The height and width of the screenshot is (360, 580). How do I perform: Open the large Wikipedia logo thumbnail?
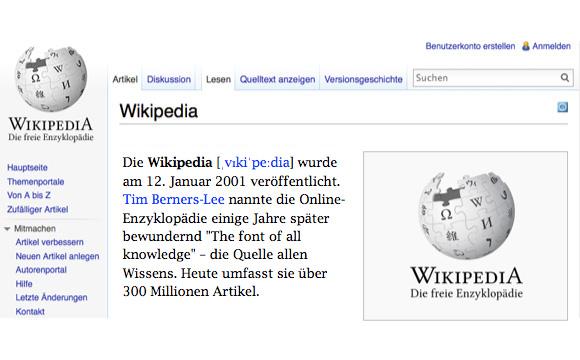(x=465, y=236)
